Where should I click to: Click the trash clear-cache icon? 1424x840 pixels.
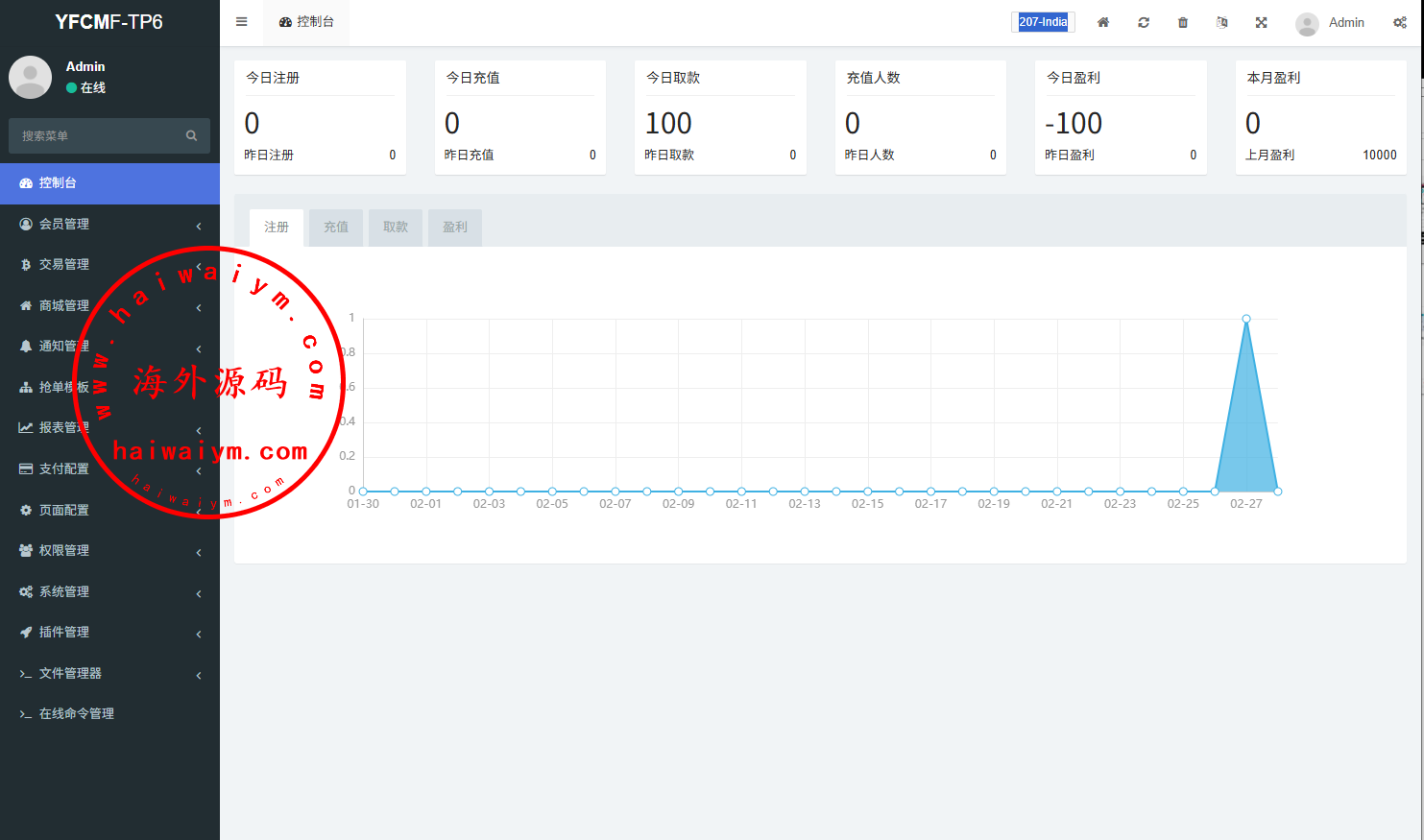[x=1183, y=22]
